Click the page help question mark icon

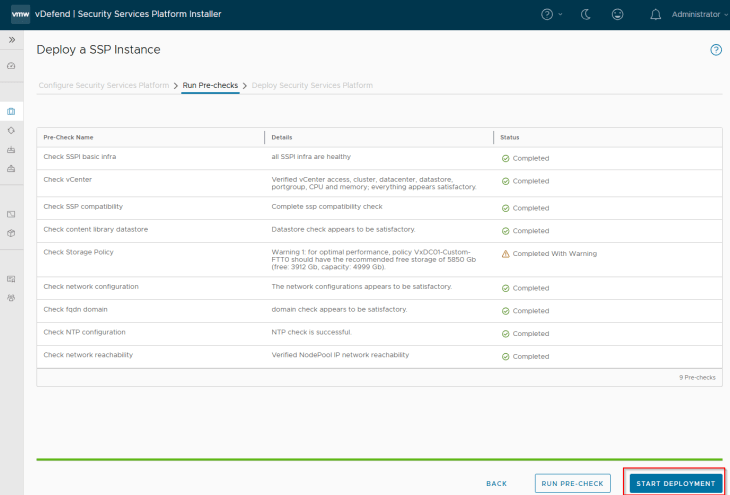(x=716, y=50)
